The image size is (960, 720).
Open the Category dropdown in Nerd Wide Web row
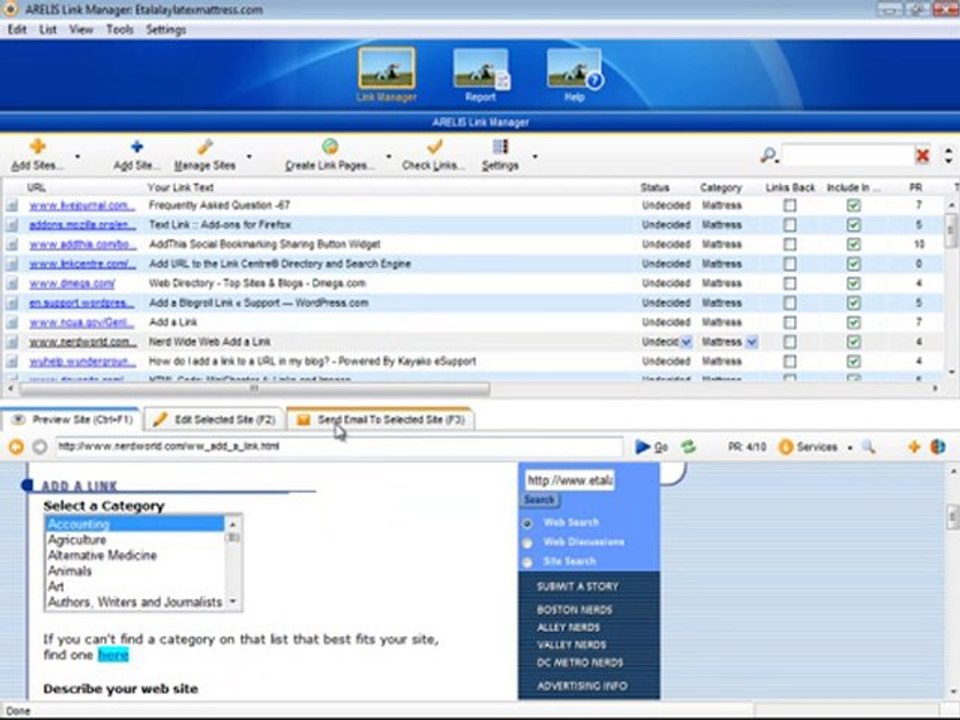[x=752, y=342]
